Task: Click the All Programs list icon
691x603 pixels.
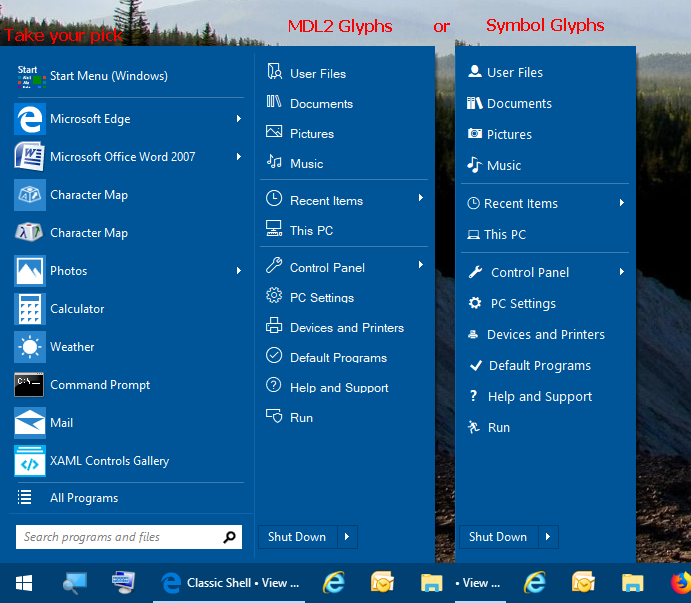Action: tap(24, 497)
